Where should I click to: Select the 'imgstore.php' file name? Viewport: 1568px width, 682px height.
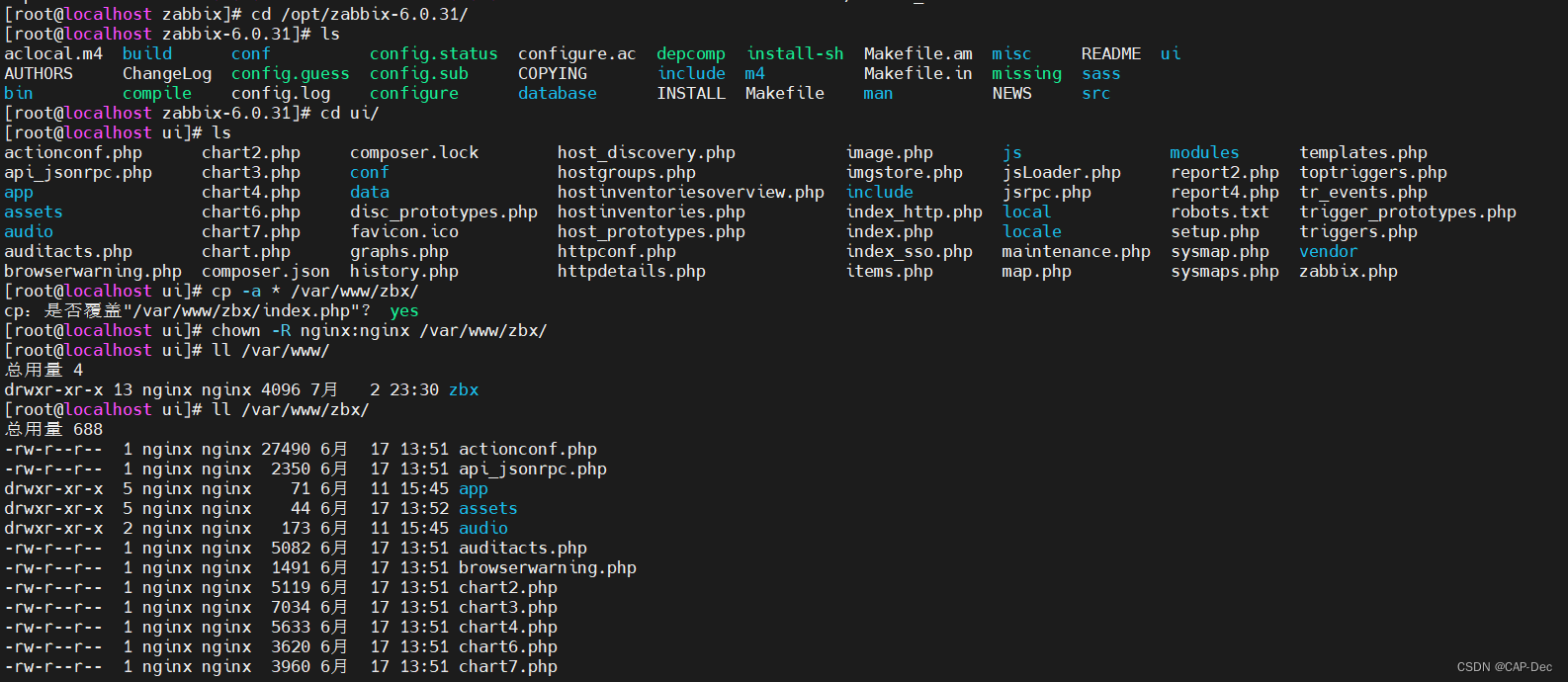905,172
